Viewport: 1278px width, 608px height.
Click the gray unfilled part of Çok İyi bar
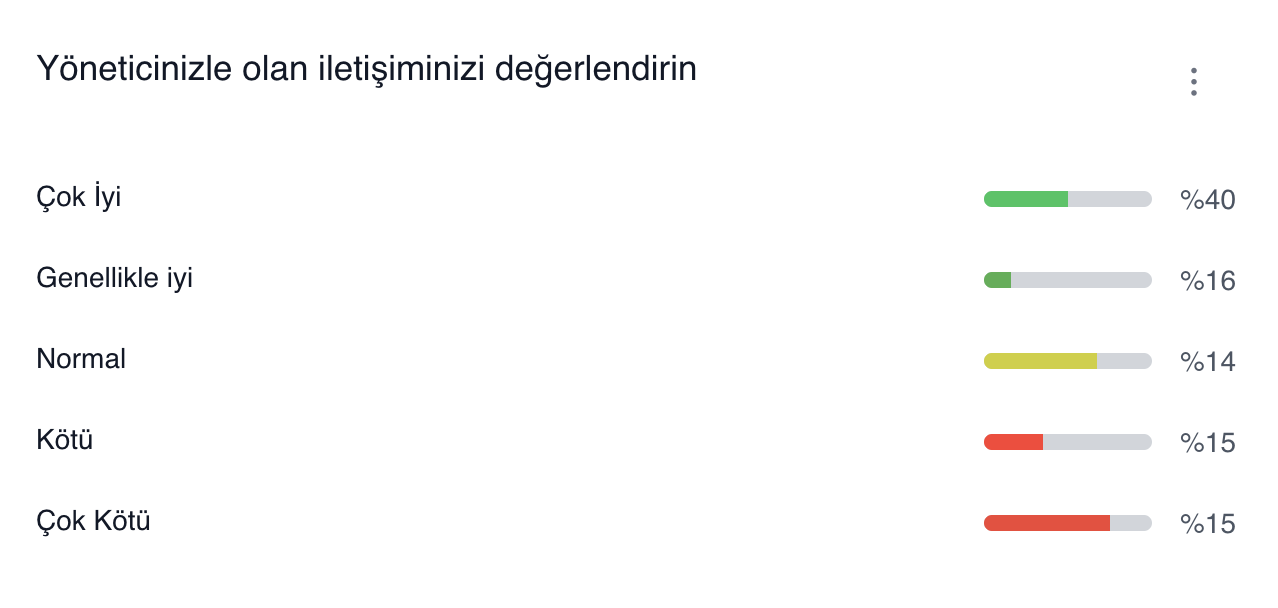[x=1110, y=199]
